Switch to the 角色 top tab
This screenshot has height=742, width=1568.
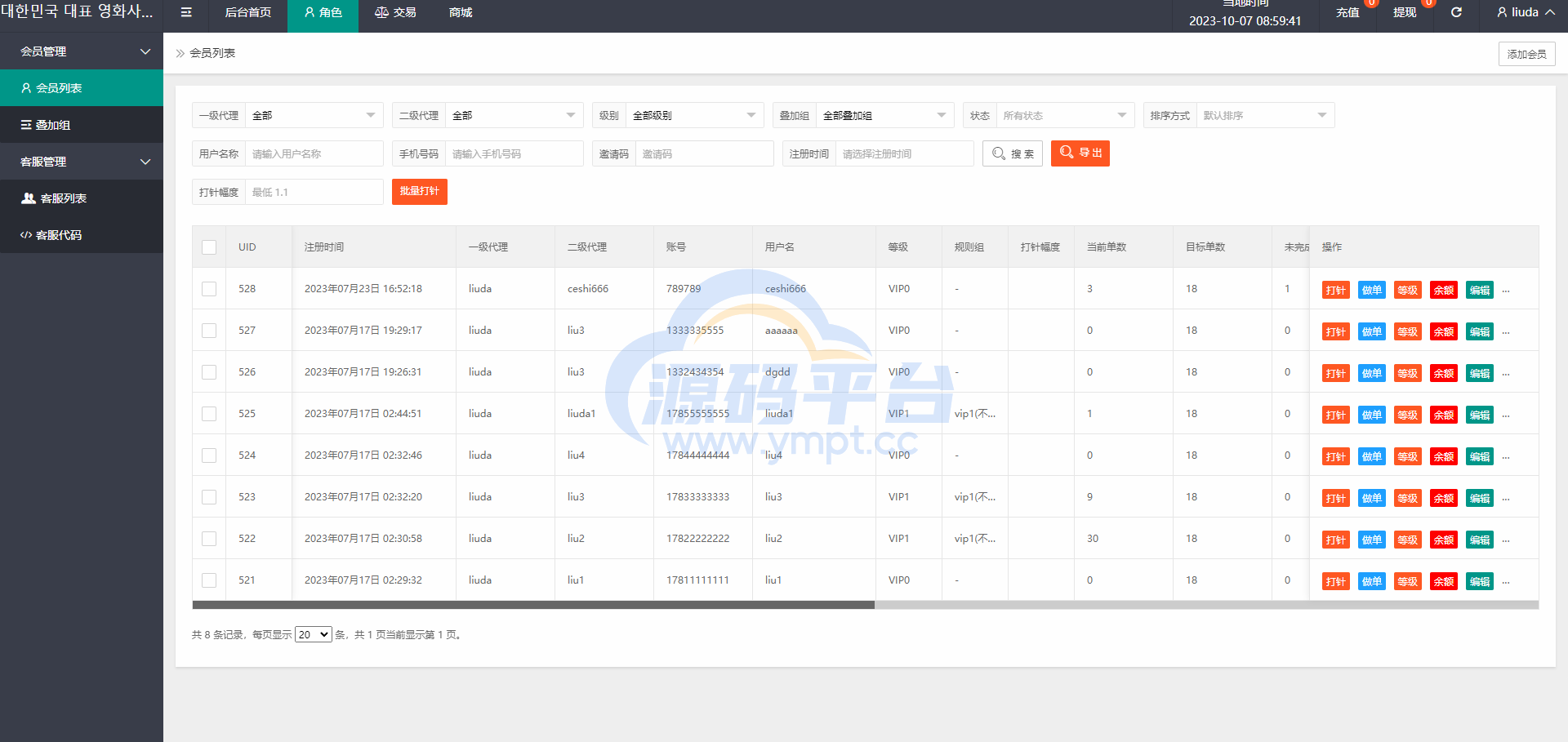(x=323, y=13)
